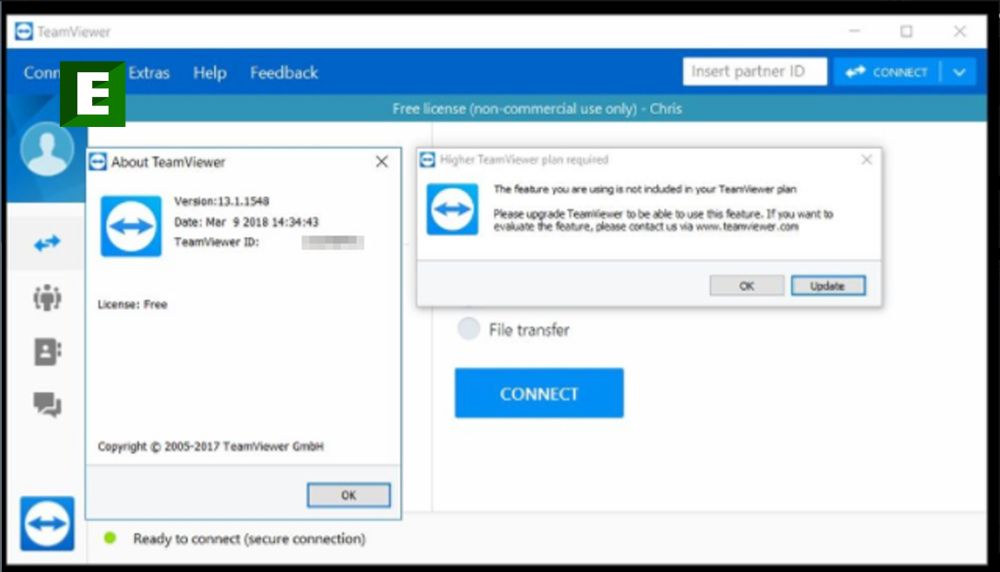Open the Chat sidebar icon
Image resolution: width=1000 pixels, height=572 pixels.
coord(47,404)
